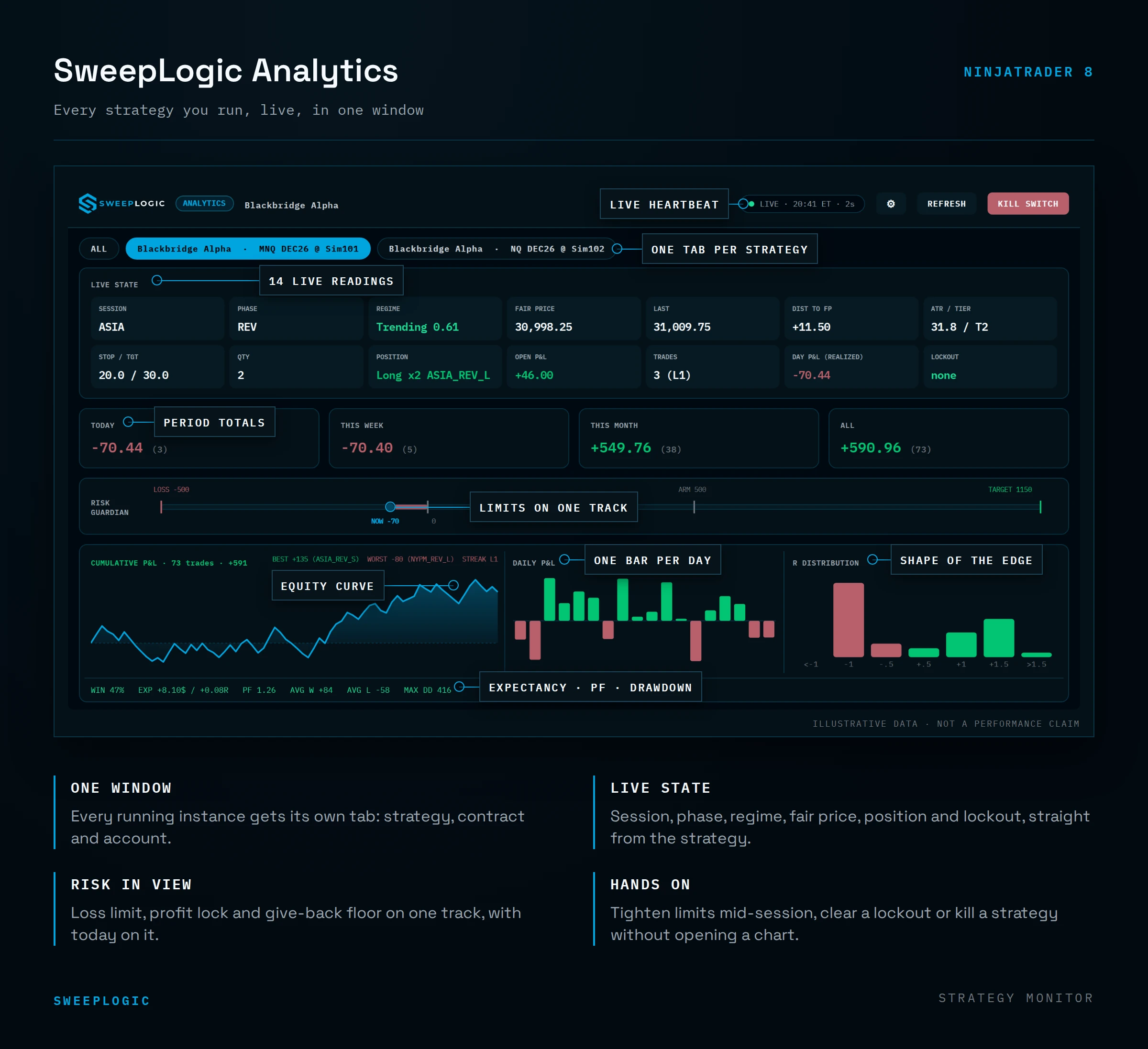The height and width of the screenshot is (1049, 1148).
Task: Select the ALL strategies tab
Action: [99, 249]
